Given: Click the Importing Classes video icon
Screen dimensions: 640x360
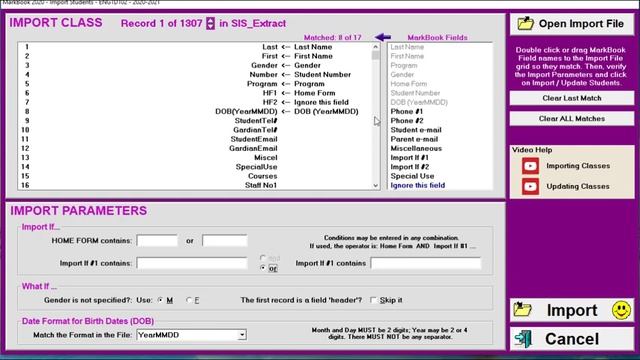Looking at the screenshot, I should pos(530,166).
